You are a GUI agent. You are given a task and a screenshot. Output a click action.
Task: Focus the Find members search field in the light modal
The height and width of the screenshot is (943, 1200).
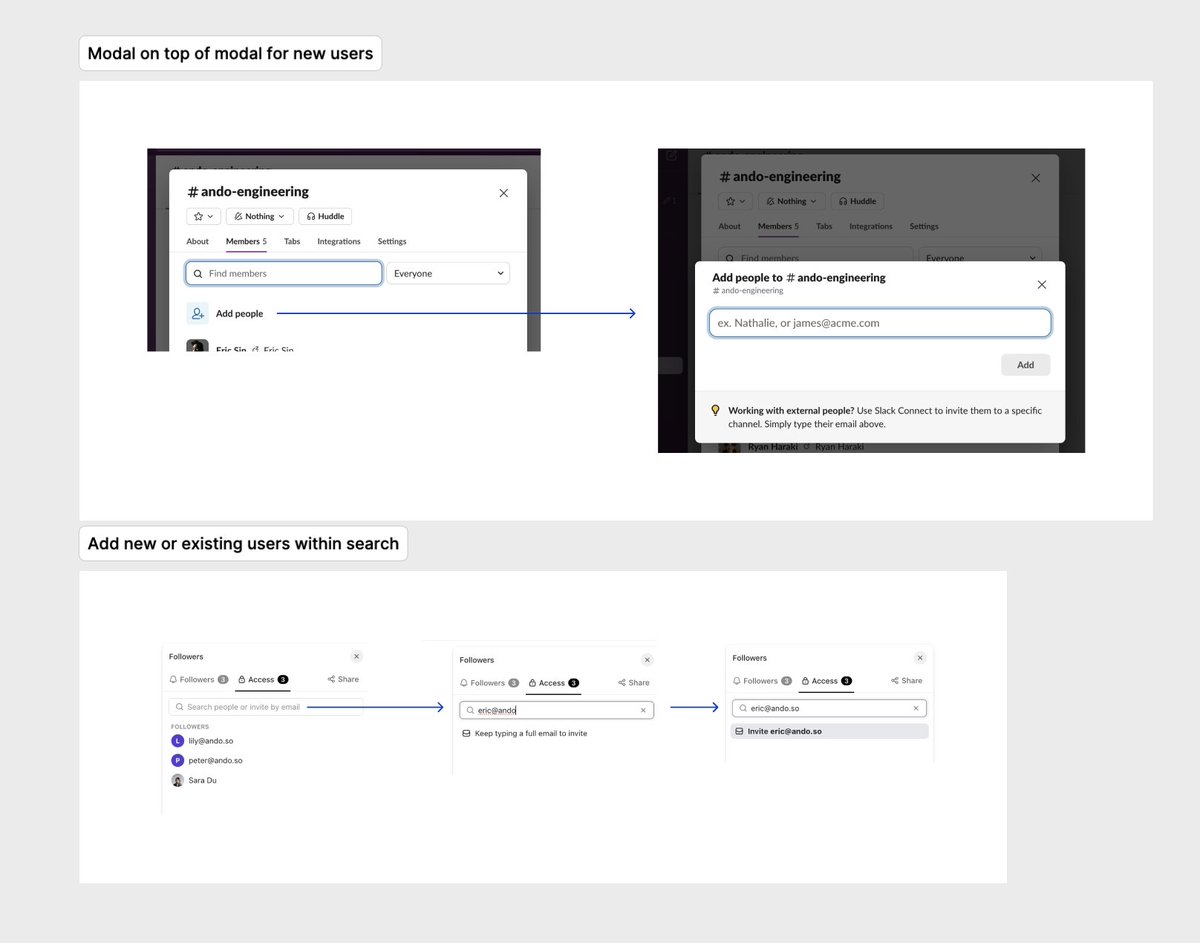coord(284,273)
